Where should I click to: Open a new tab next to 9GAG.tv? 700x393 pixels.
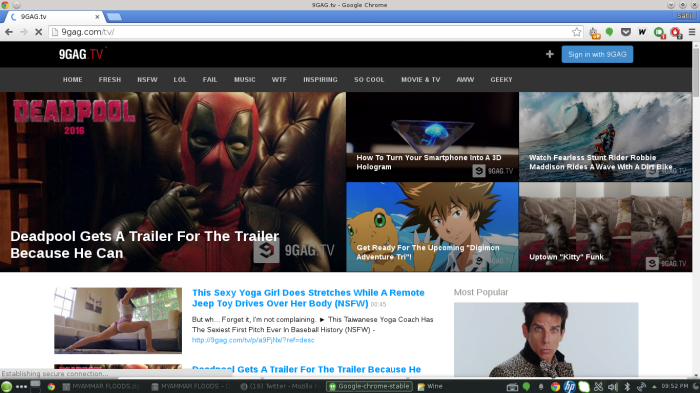tap(114, 17)
